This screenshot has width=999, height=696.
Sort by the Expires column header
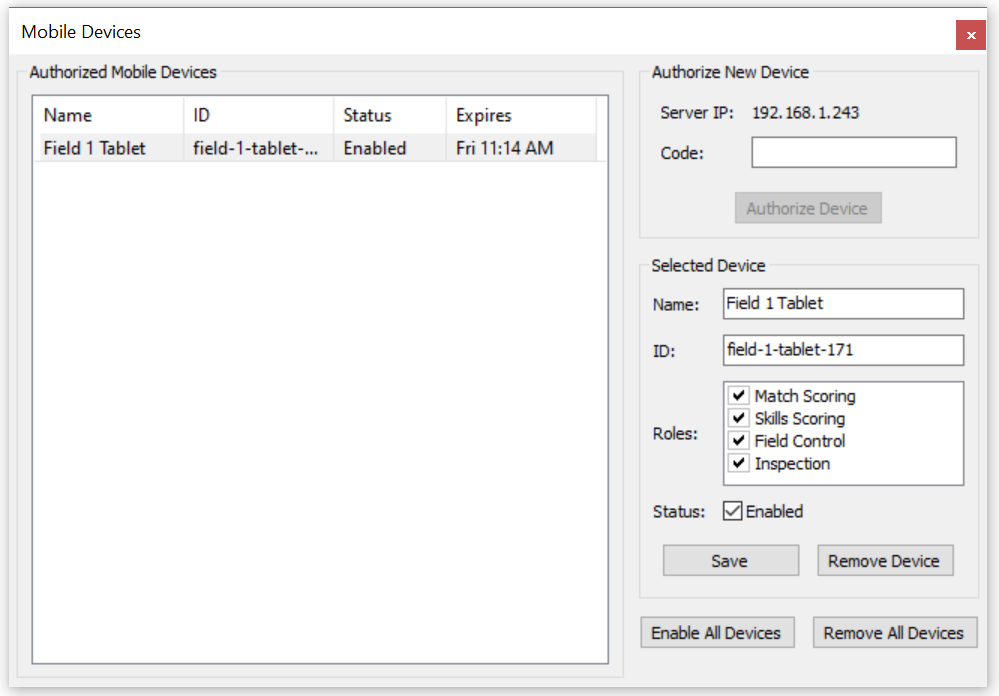click(x=520, y=115)
